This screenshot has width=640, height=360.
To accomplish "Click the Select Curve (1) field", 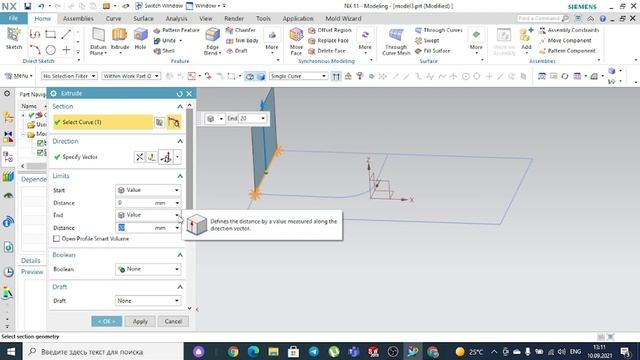I will (x=103, y=122).
